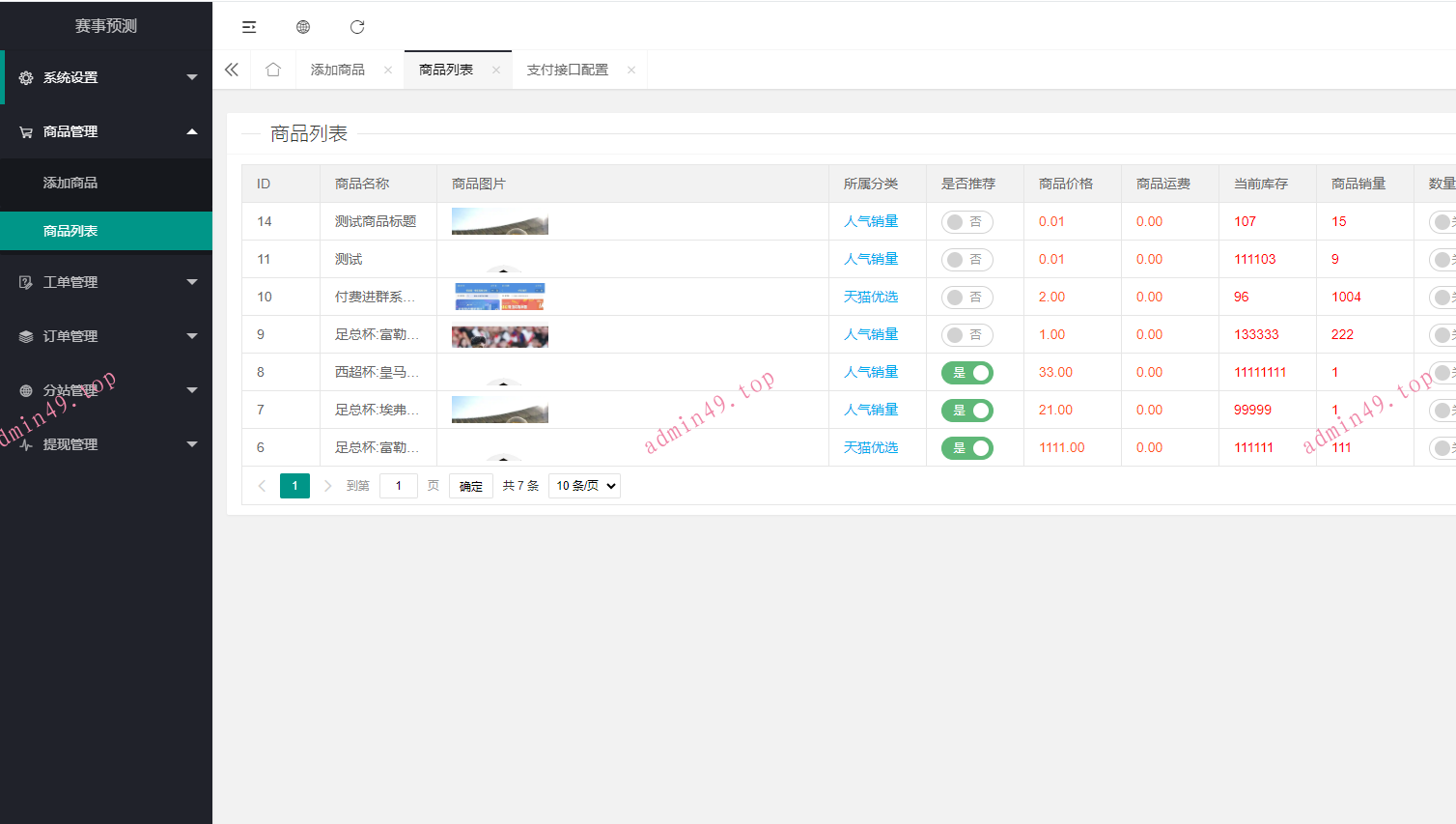
Task: Open the 10 条/页 page size dropdown
Action: (x=584, y=486)
